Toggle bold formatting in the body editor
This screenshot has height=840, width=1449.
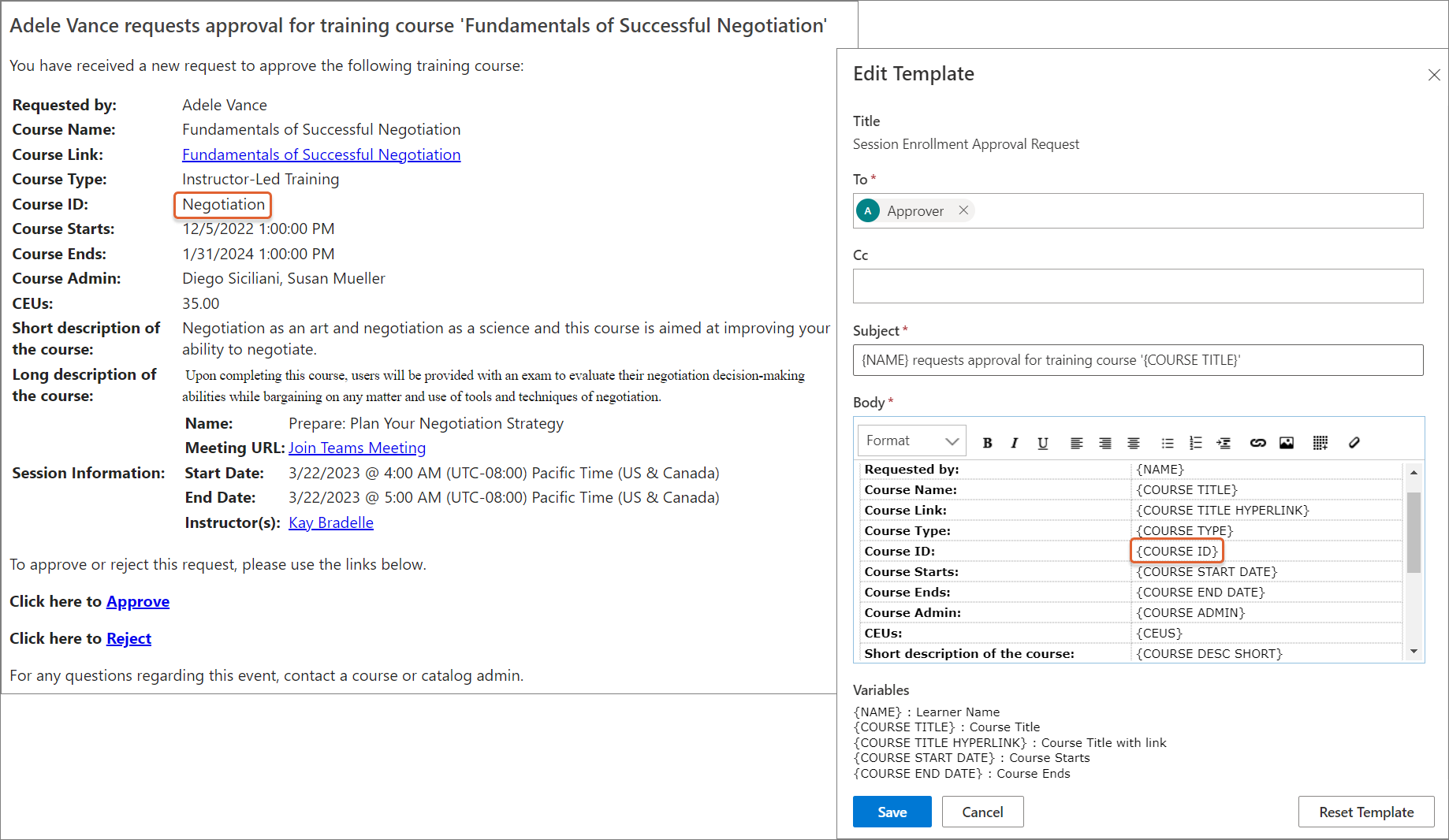(x=987, y=443)
